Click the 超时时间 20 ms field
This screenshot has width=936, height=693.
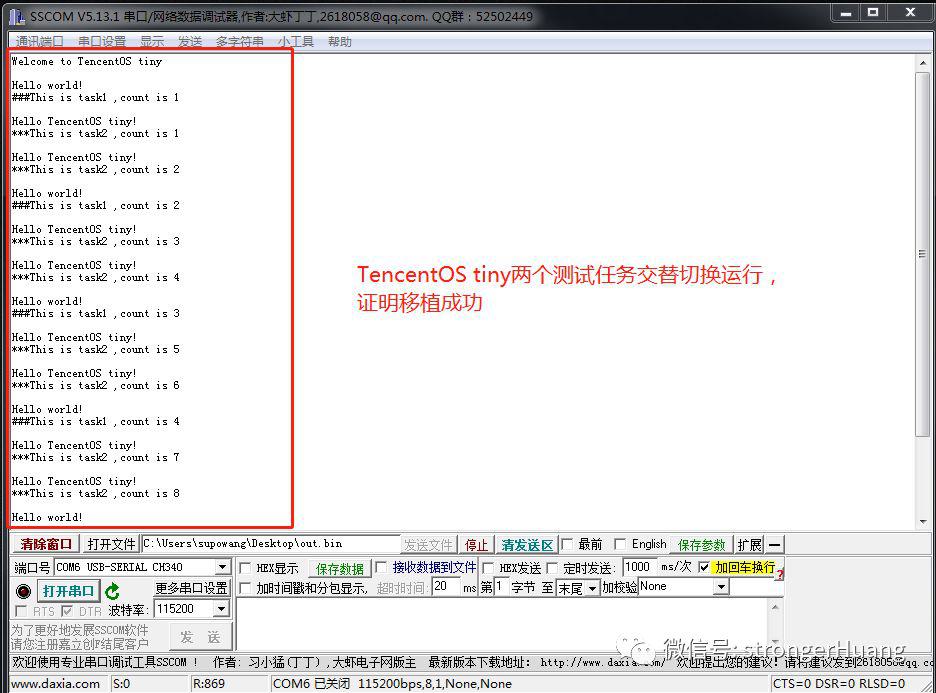446,587
